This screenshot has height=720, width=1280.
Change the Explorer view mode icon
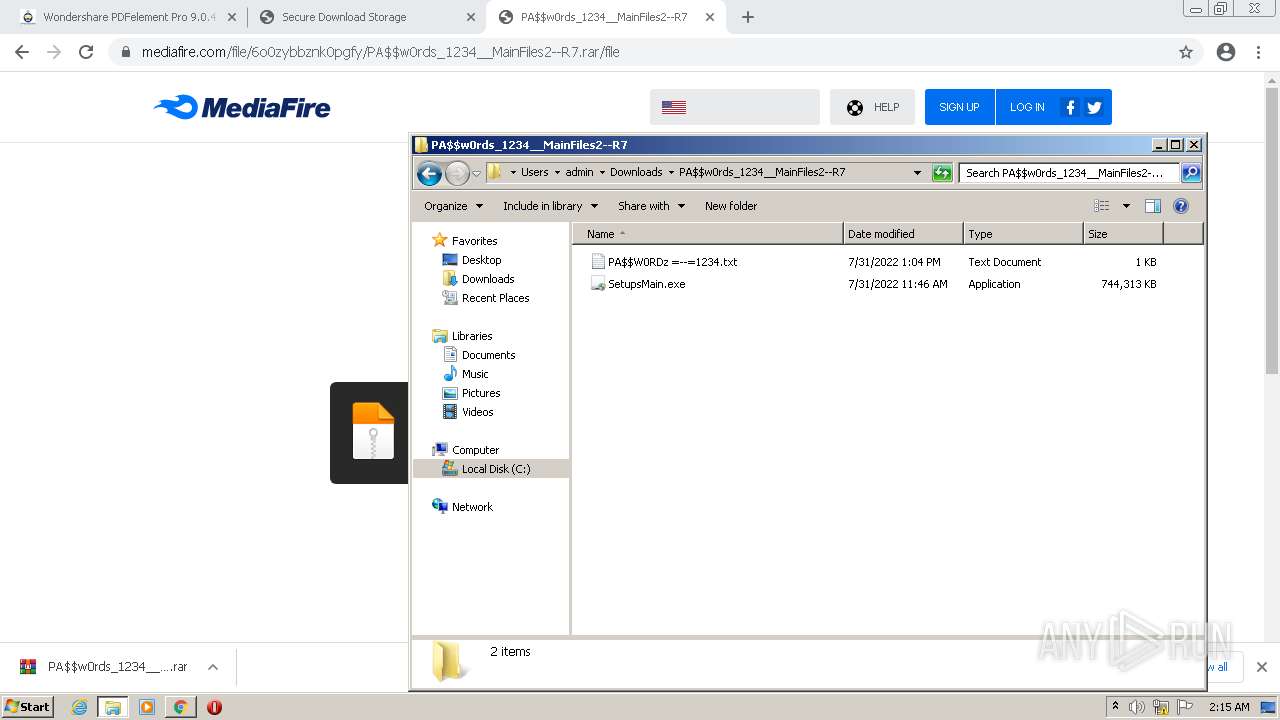click(x=1101, y=206)
